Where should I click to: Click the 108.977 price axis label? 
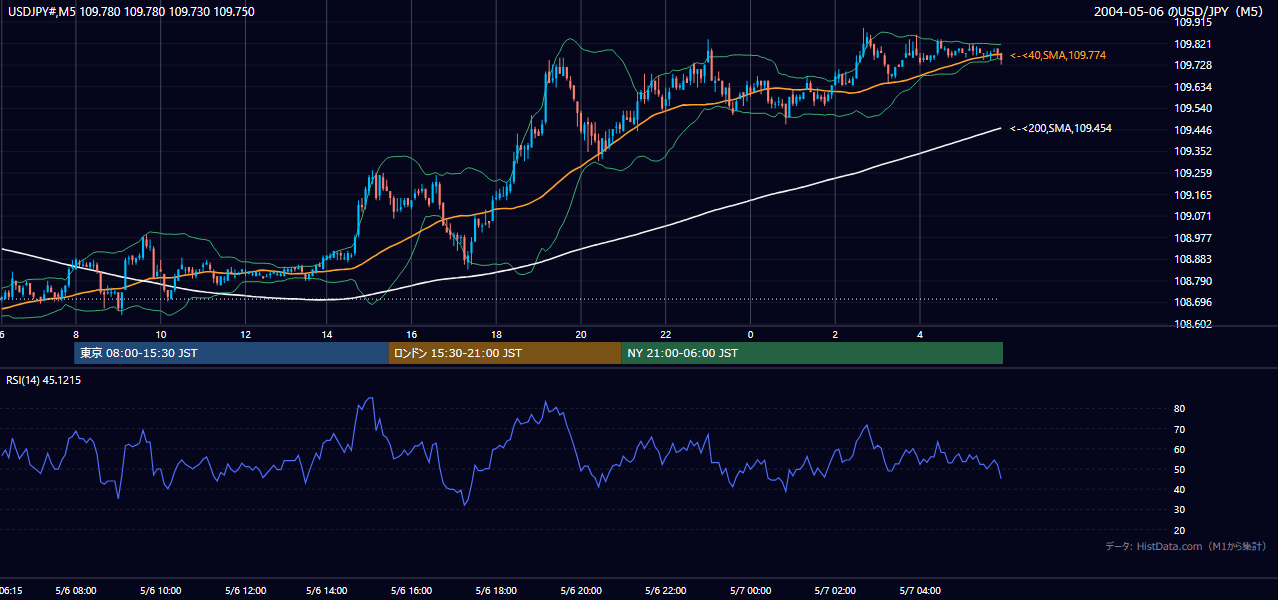(1193, 238)
